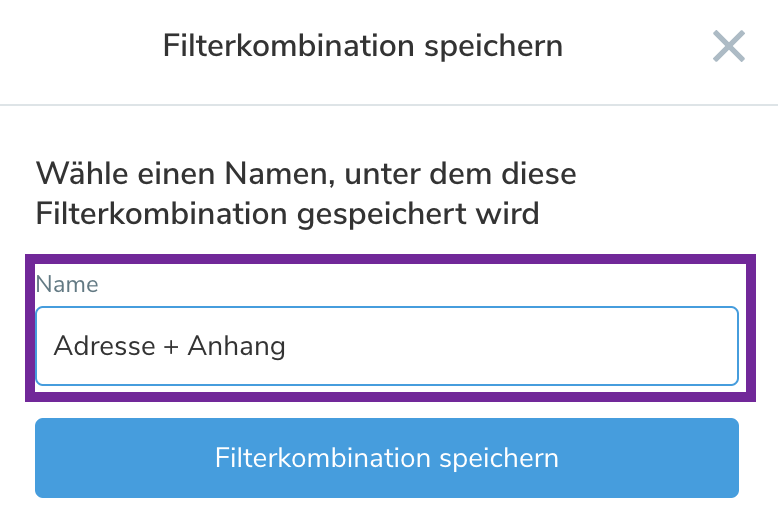Close the Filterkombination speichern dialog
The image size is (778, 526).
click(x=729, y=46)
